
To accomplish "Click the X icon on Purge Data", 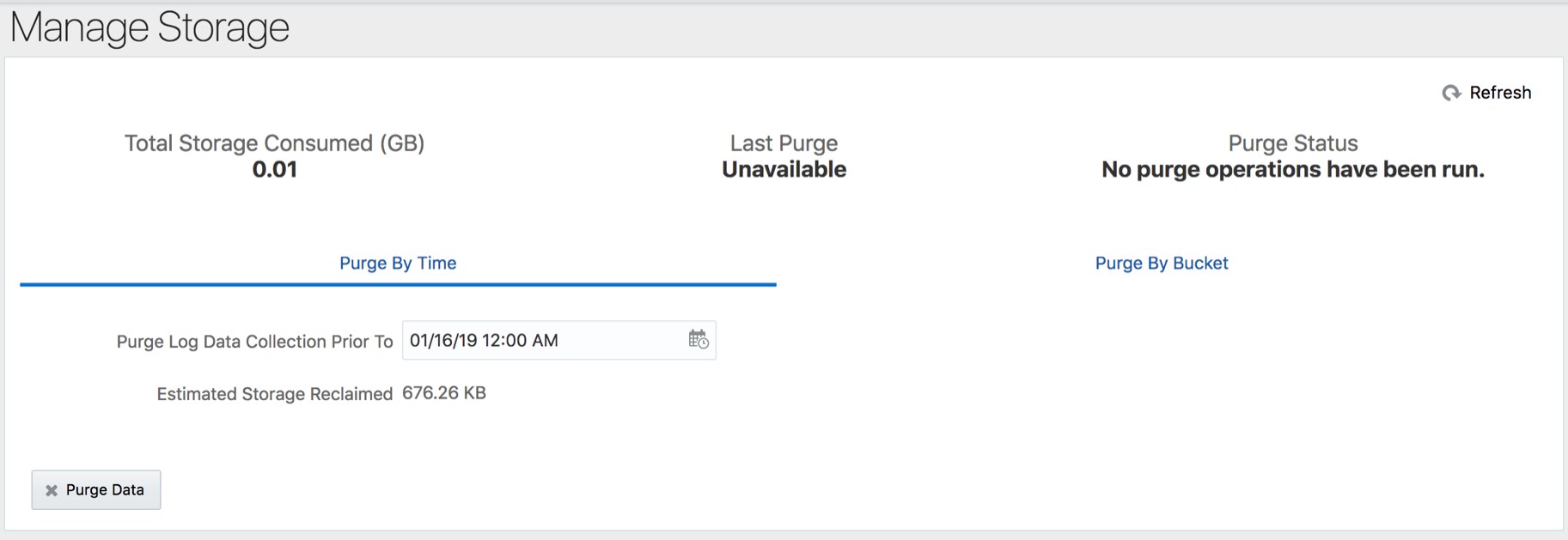I will coord(52,490).
